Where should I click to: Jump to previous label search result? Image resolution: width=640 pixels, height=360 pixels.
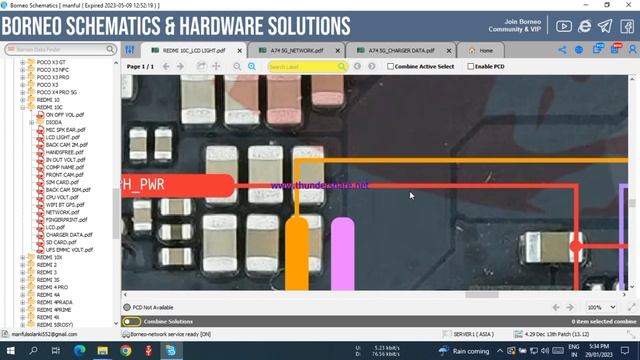(357, 66)
